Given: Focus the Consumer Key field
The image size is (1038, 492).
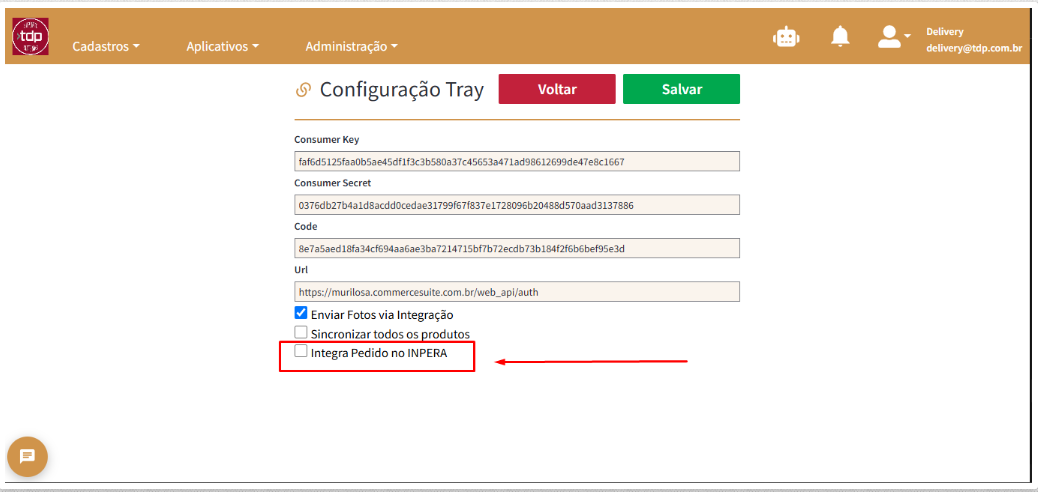Looking at the screenshot, I should [x=517, y=162].
